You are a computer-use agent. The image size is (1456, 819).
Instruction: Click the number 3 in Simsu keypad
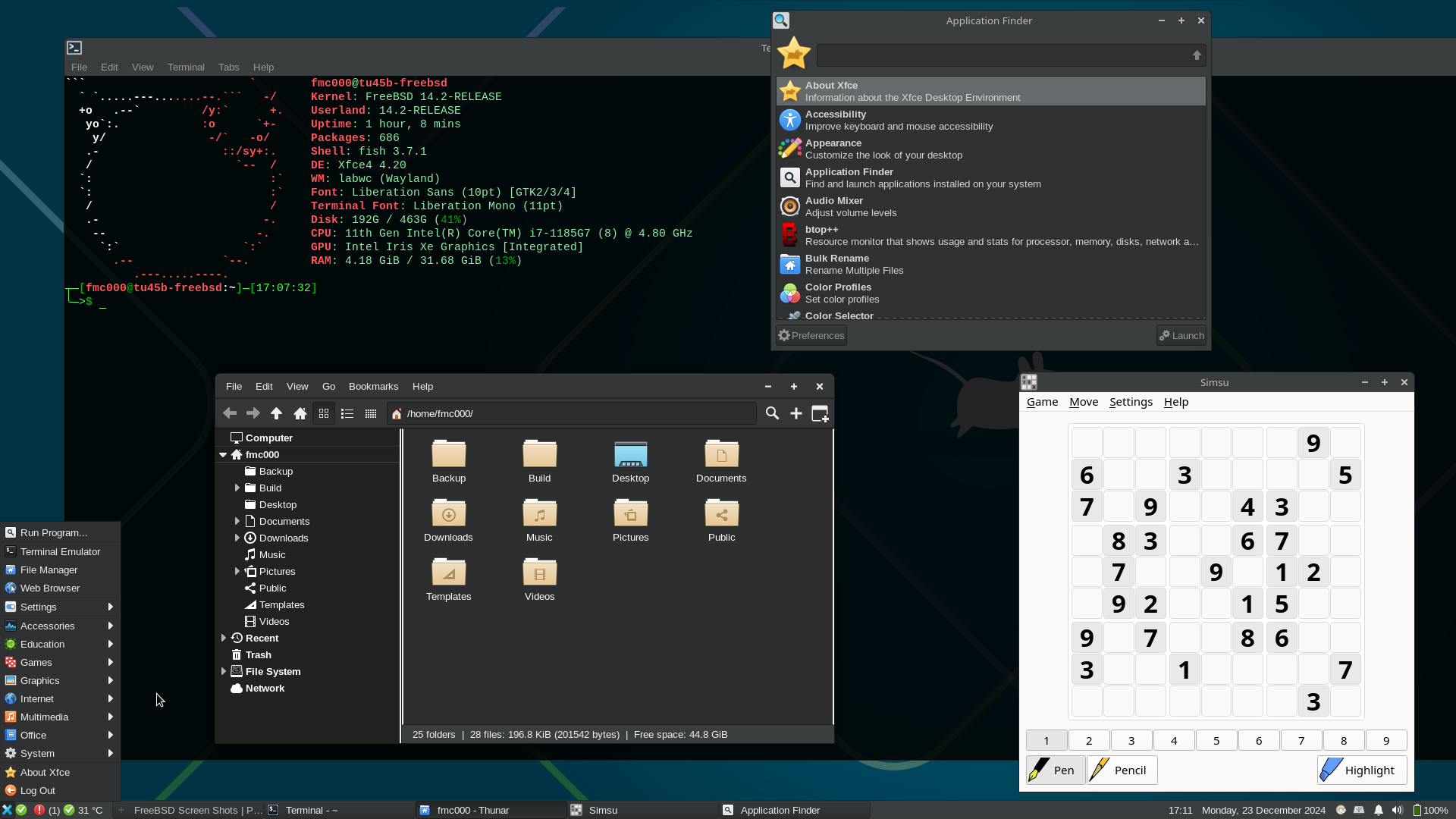[x=1131, y=740]
